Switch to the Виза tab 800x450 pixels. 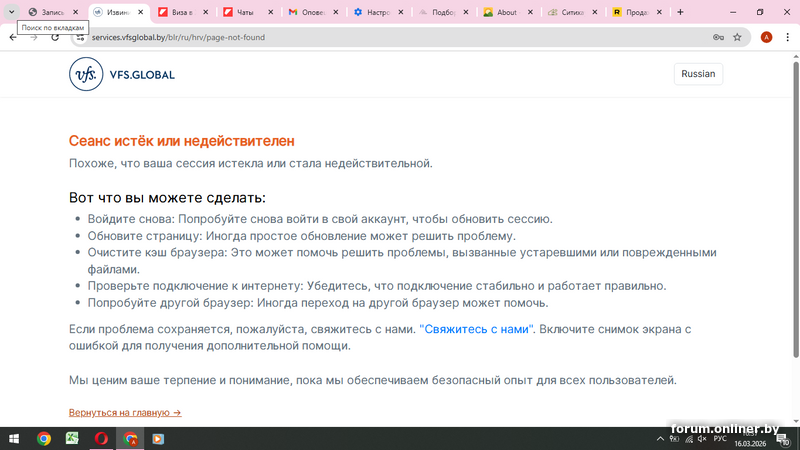(x=183, y=12)
